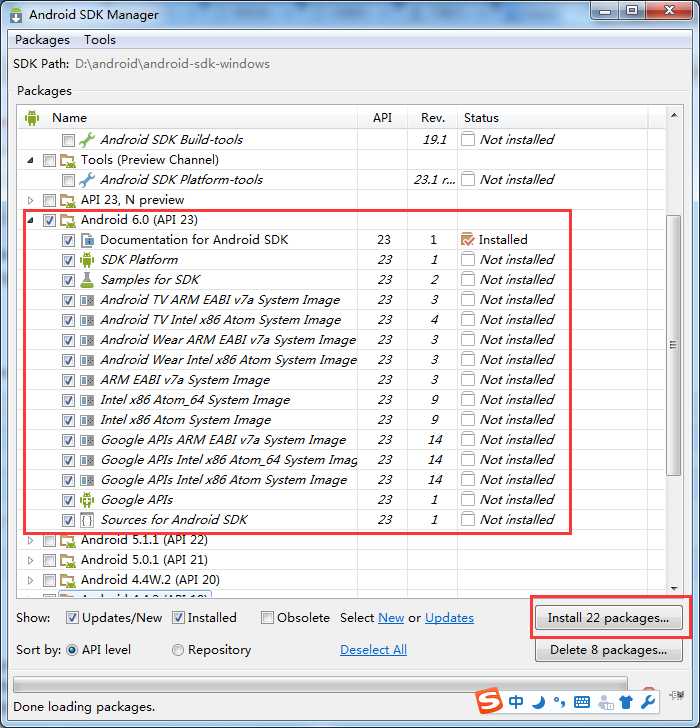Viewport: 700px width, 728px height.
Task: Click the Android robot icon of SDK Platform
Action: (x=87, y=260)
